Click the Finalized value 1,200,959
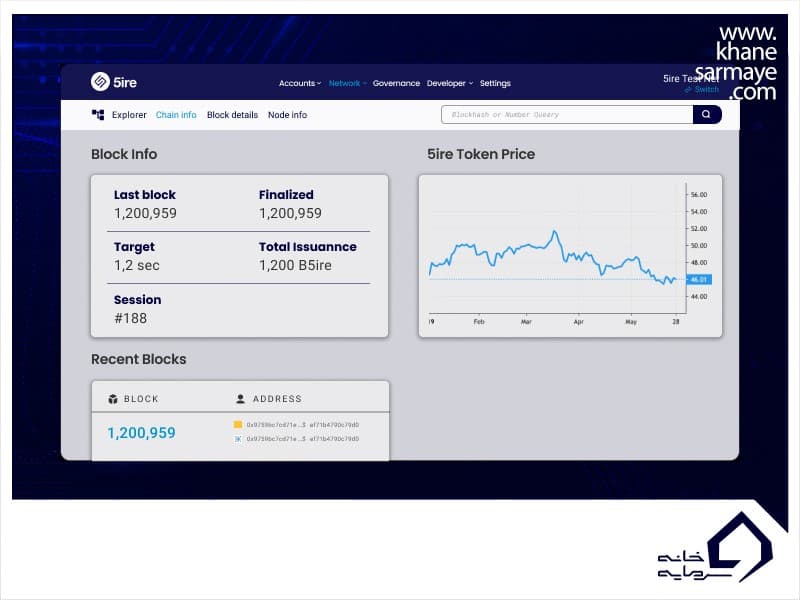 coord(290,213)
